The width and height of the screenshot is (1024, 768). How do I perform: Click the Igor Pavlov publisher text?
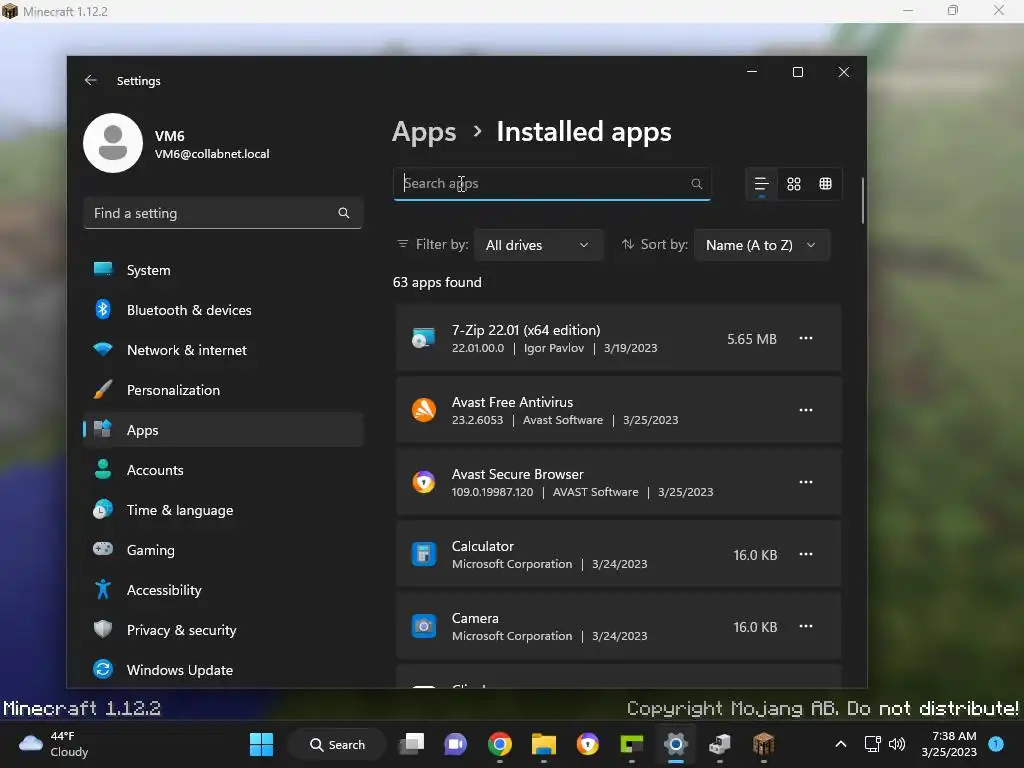click(x=554, y=348)
